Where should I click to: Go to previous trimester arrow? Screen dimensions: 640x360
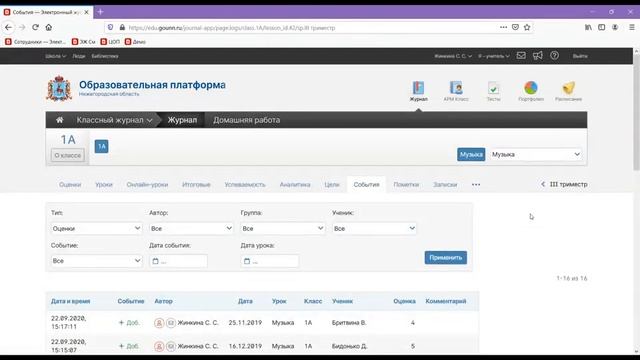(x=543, y=184)
